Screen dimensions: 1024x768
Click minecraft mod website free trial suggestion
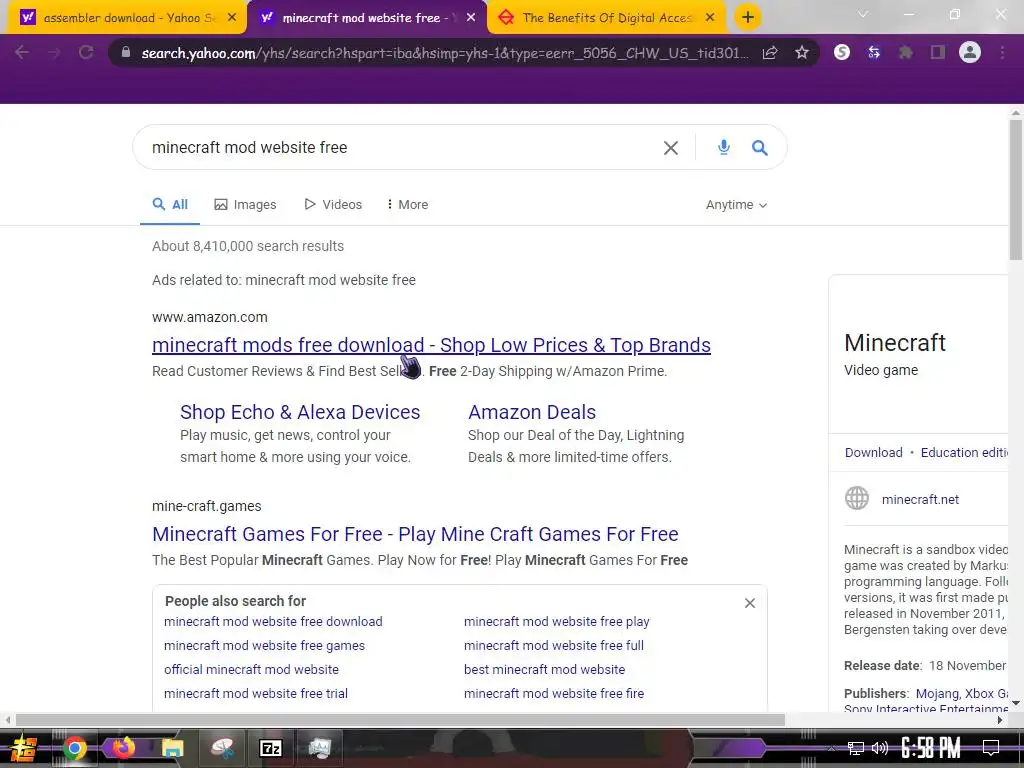256,694
